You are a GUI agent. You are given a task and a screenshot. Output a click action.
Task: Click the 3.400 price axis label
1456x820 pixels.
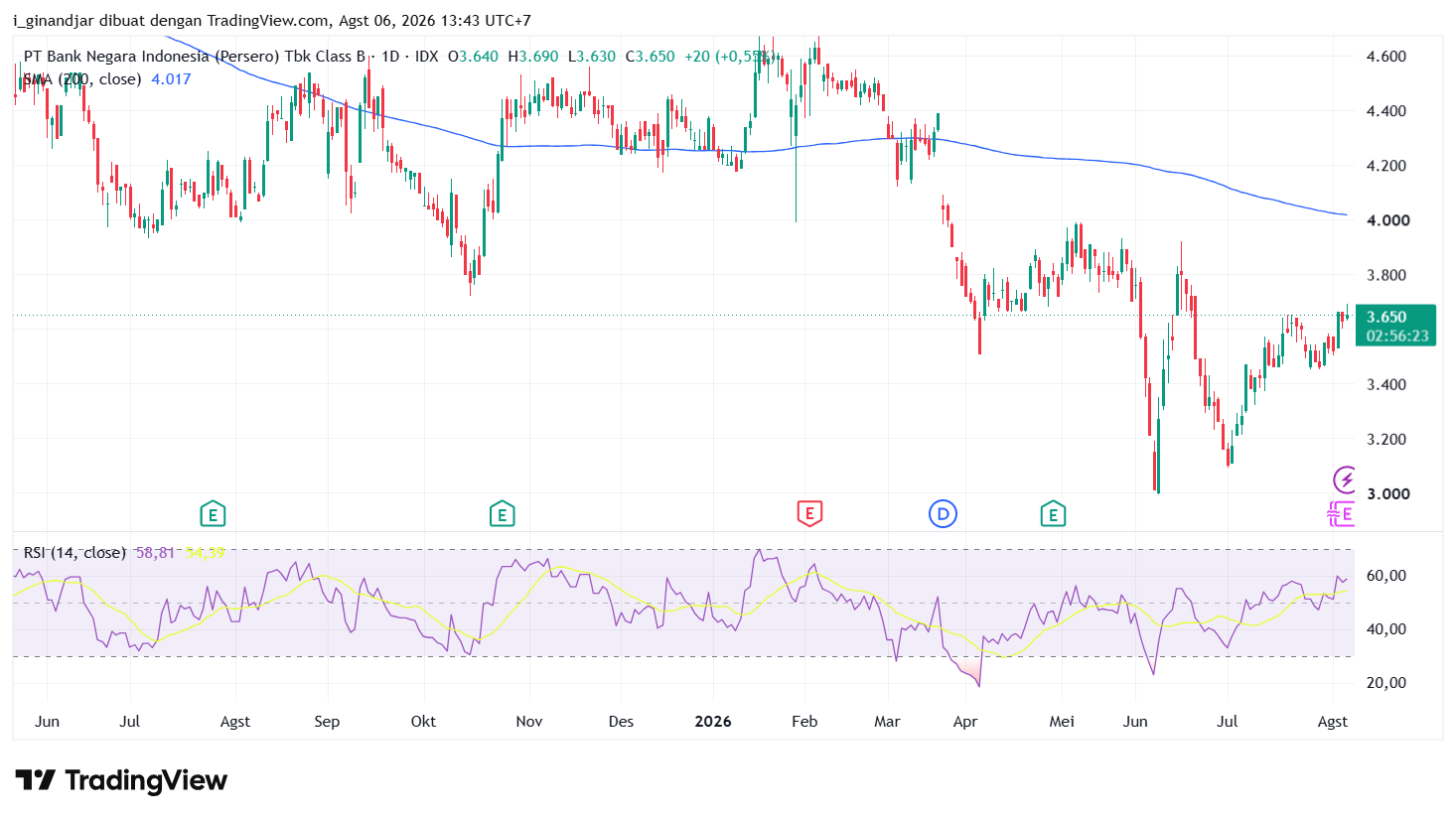[x=1386, y=384]
